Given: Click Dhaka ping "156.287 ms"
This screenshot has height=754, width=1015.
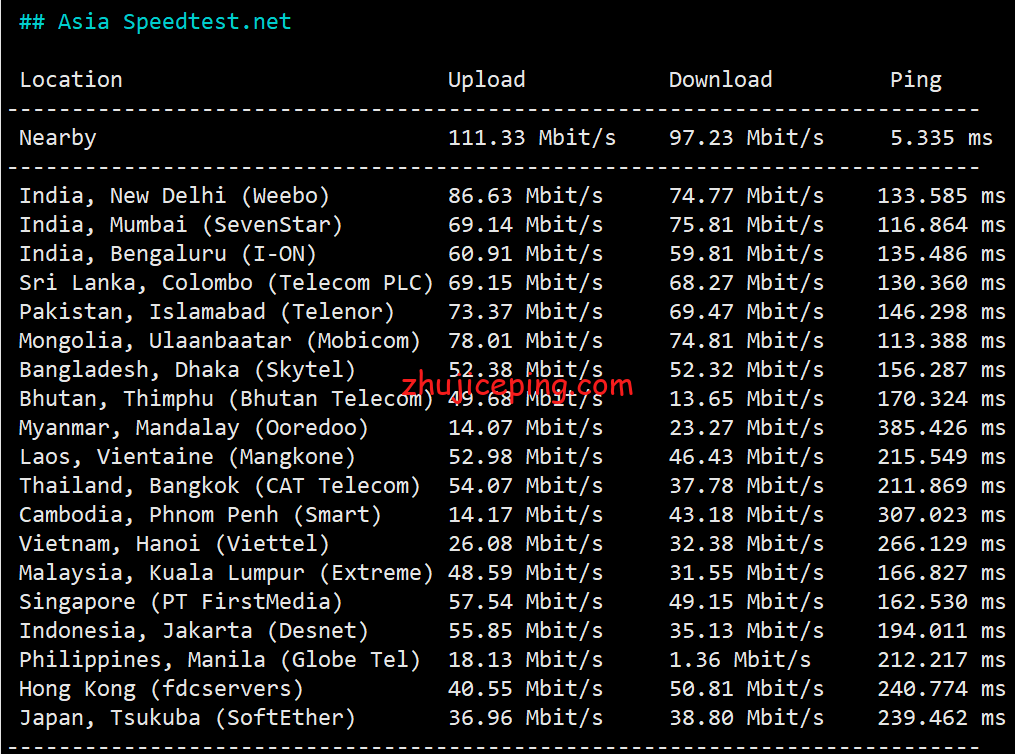Looking at the screenshot, I should tap(941, 370).
